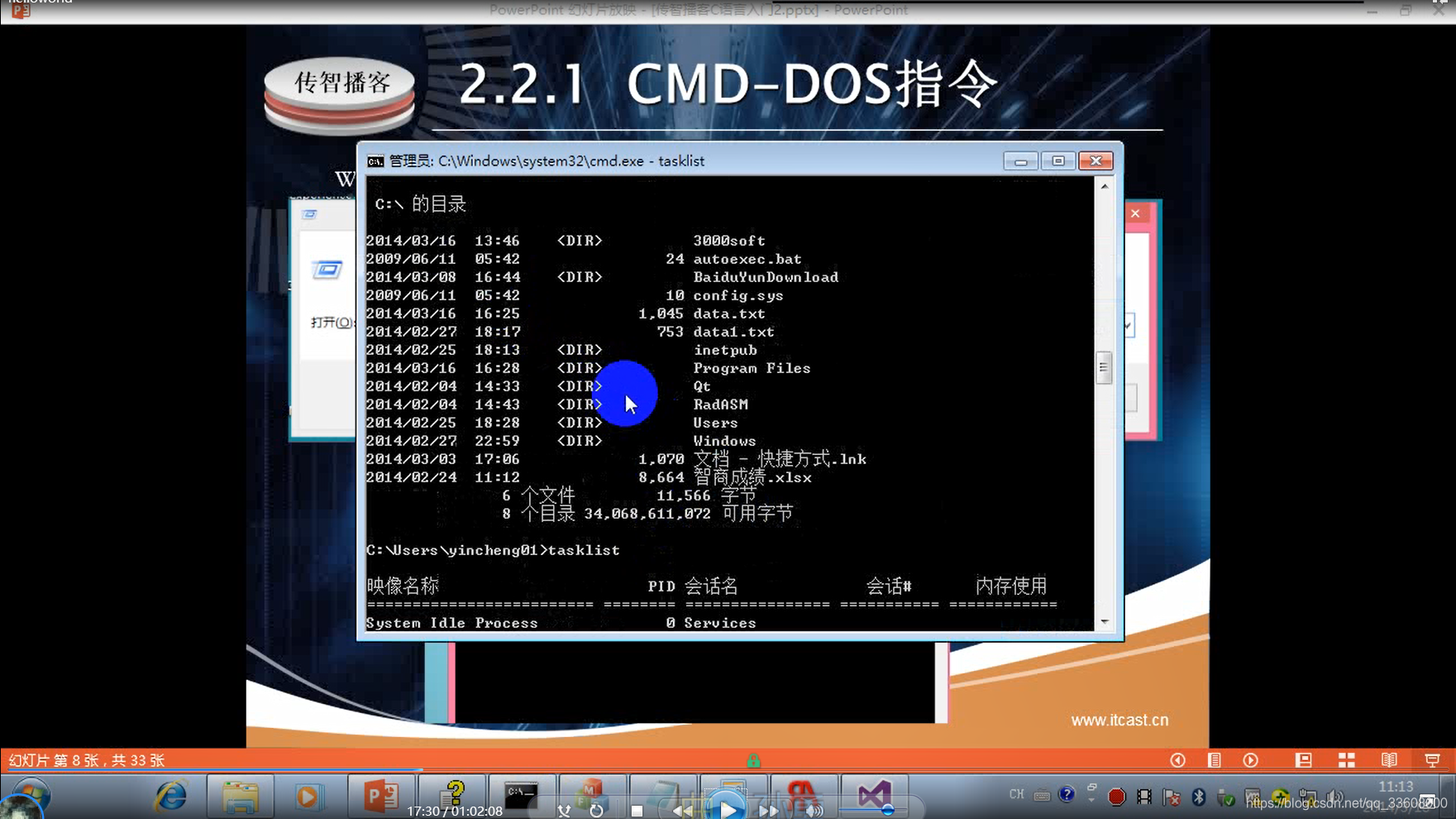Screen dimensions: 1456x819
Task: Stop video playback with square button
Action: point(637,811)
